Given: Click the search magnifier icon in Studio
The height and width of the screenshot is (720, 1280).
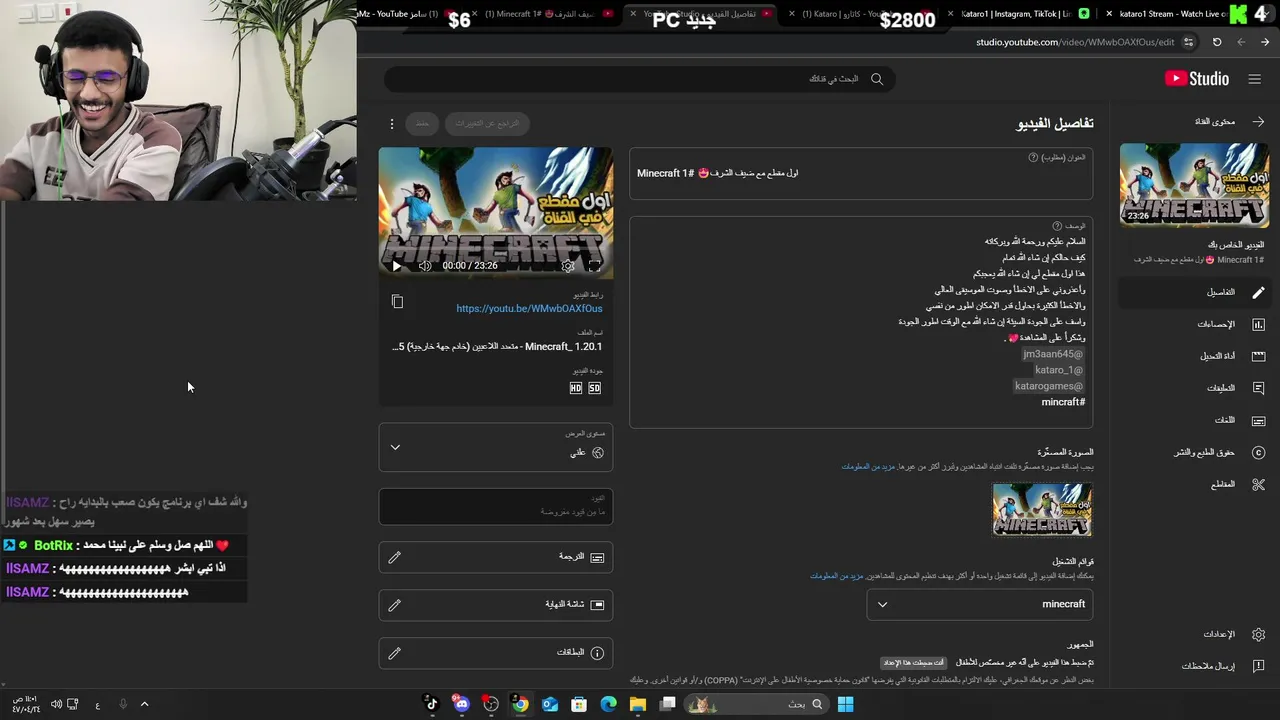Looking at the screenshot, I should 877,79.
